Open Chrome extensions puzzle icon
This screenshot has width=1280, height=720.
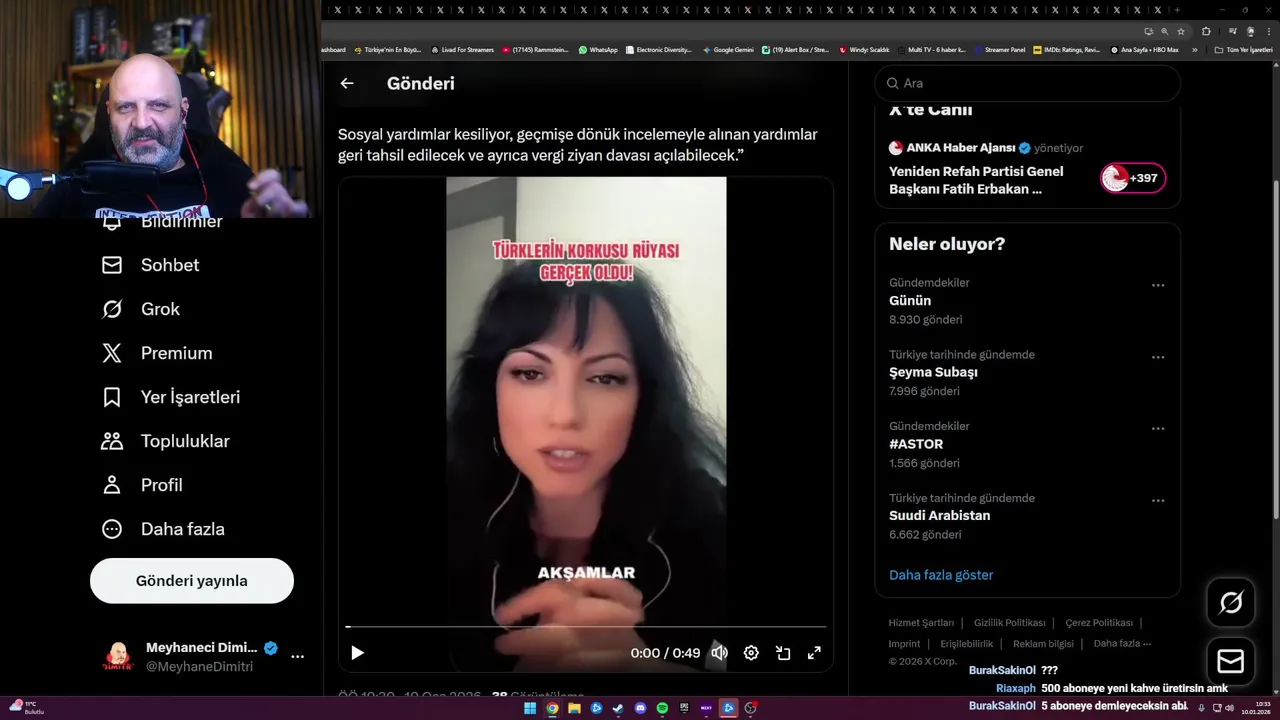(1206, 31)
